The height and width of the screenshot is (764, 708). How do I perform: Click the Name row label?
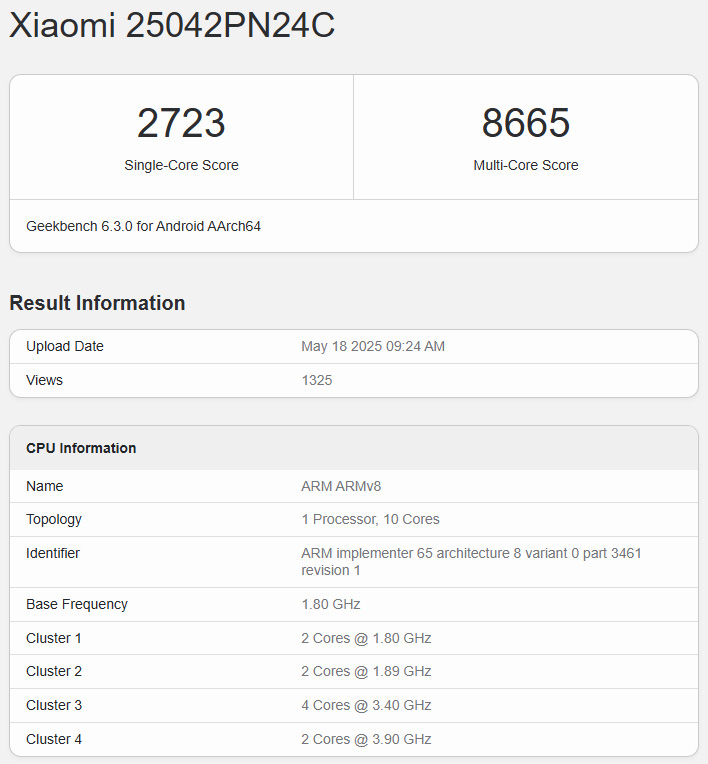point(45,486)
